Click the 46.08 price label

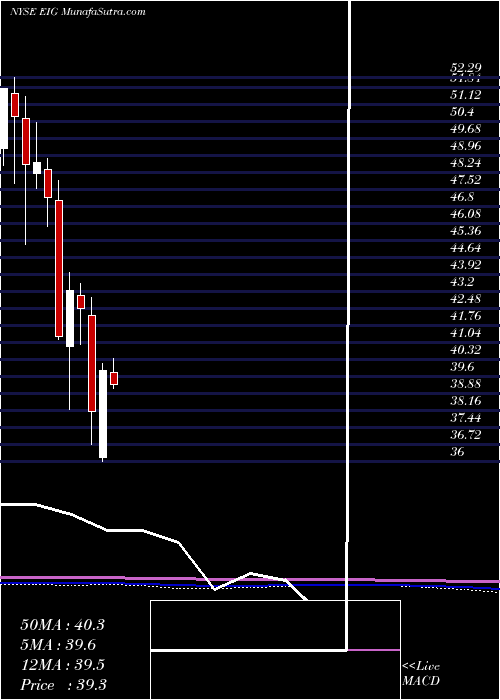[466, 213]
